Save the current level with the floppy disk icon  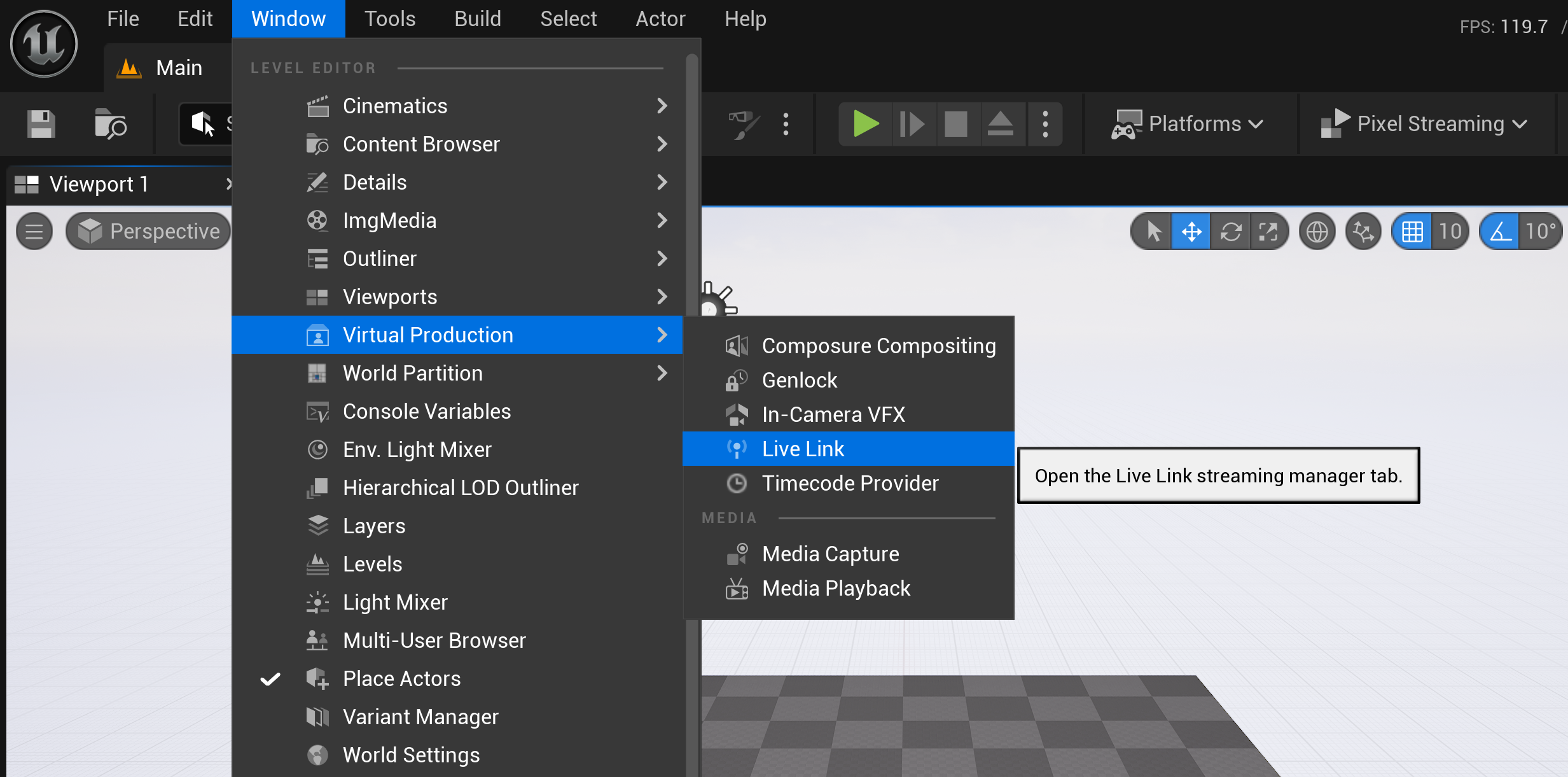pyautogui.click(x=41, y=124)
